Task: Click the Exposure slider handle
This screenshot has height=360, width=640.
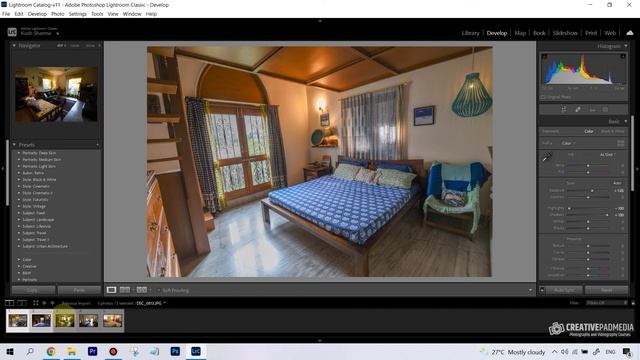Action: pos(592,191)
